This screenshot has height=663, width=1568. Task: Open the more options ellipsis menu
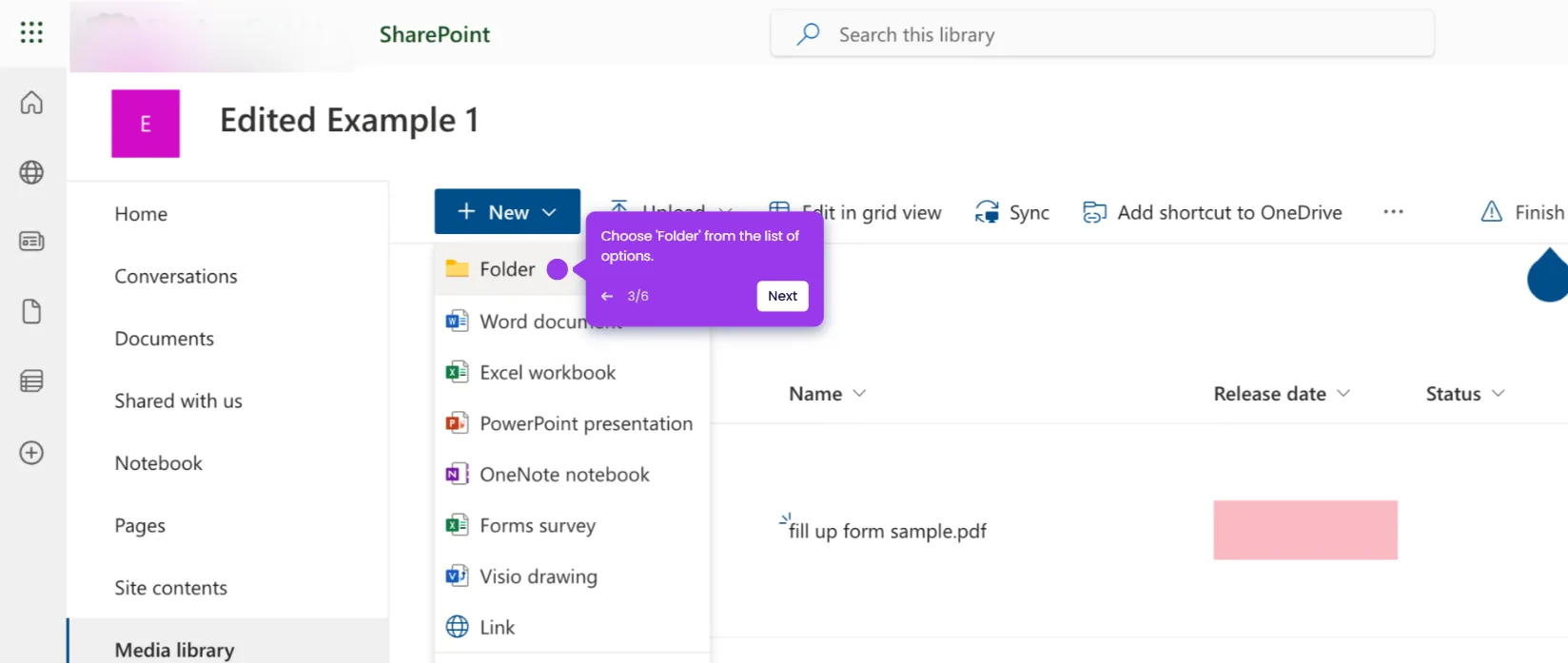tap(1394, 212)
